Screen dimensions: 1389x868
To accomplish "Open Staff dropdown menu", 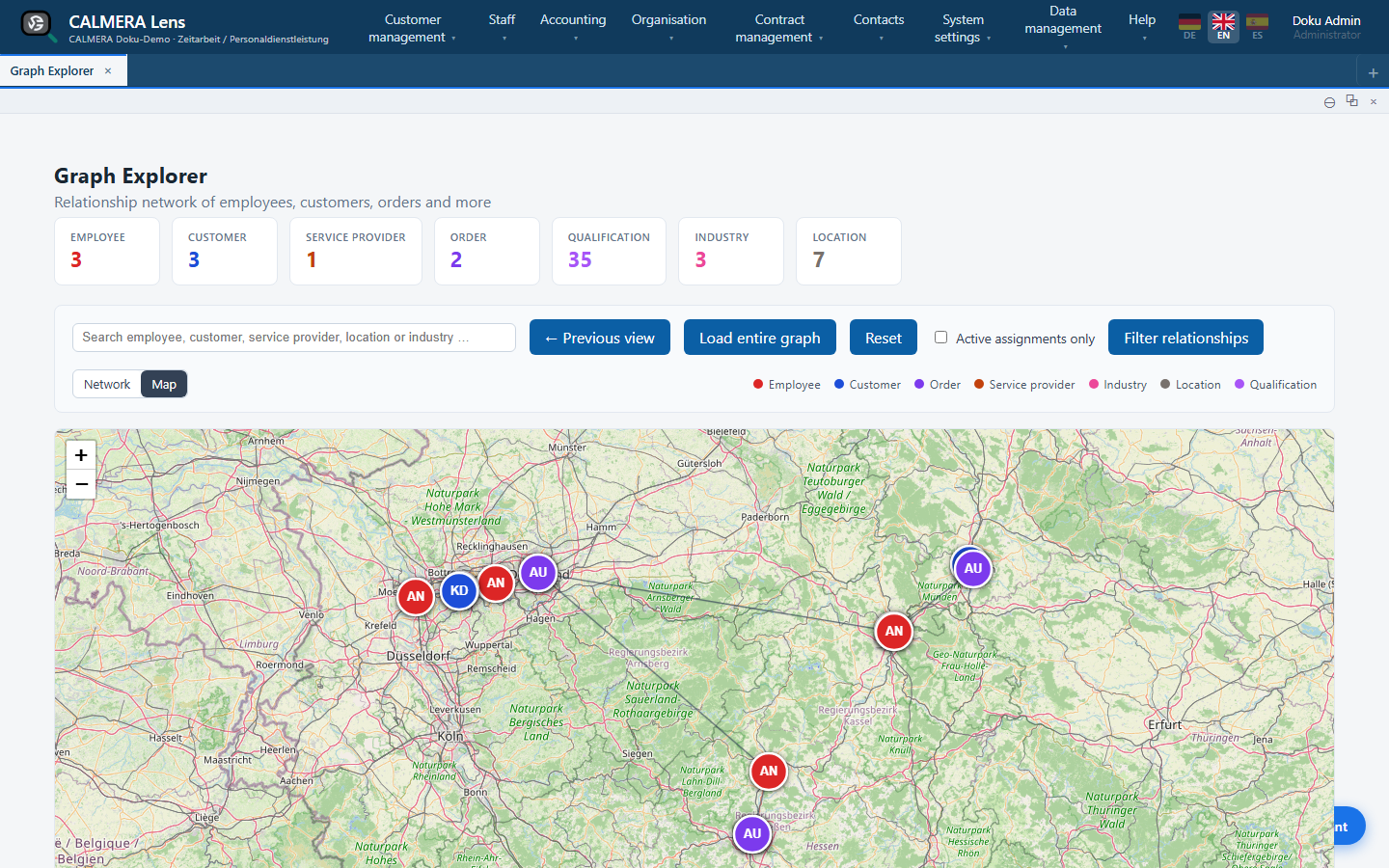I will coord(503,28).
